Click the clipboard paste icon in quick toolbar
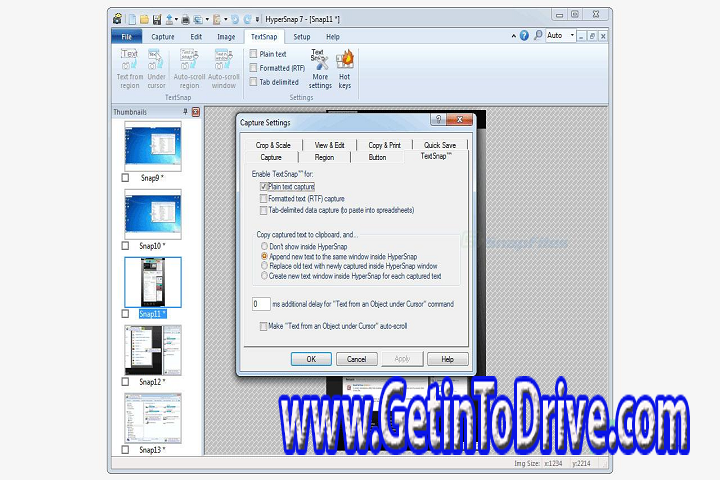The height and width of the screenshot is (480, 720). click(217, 19)
